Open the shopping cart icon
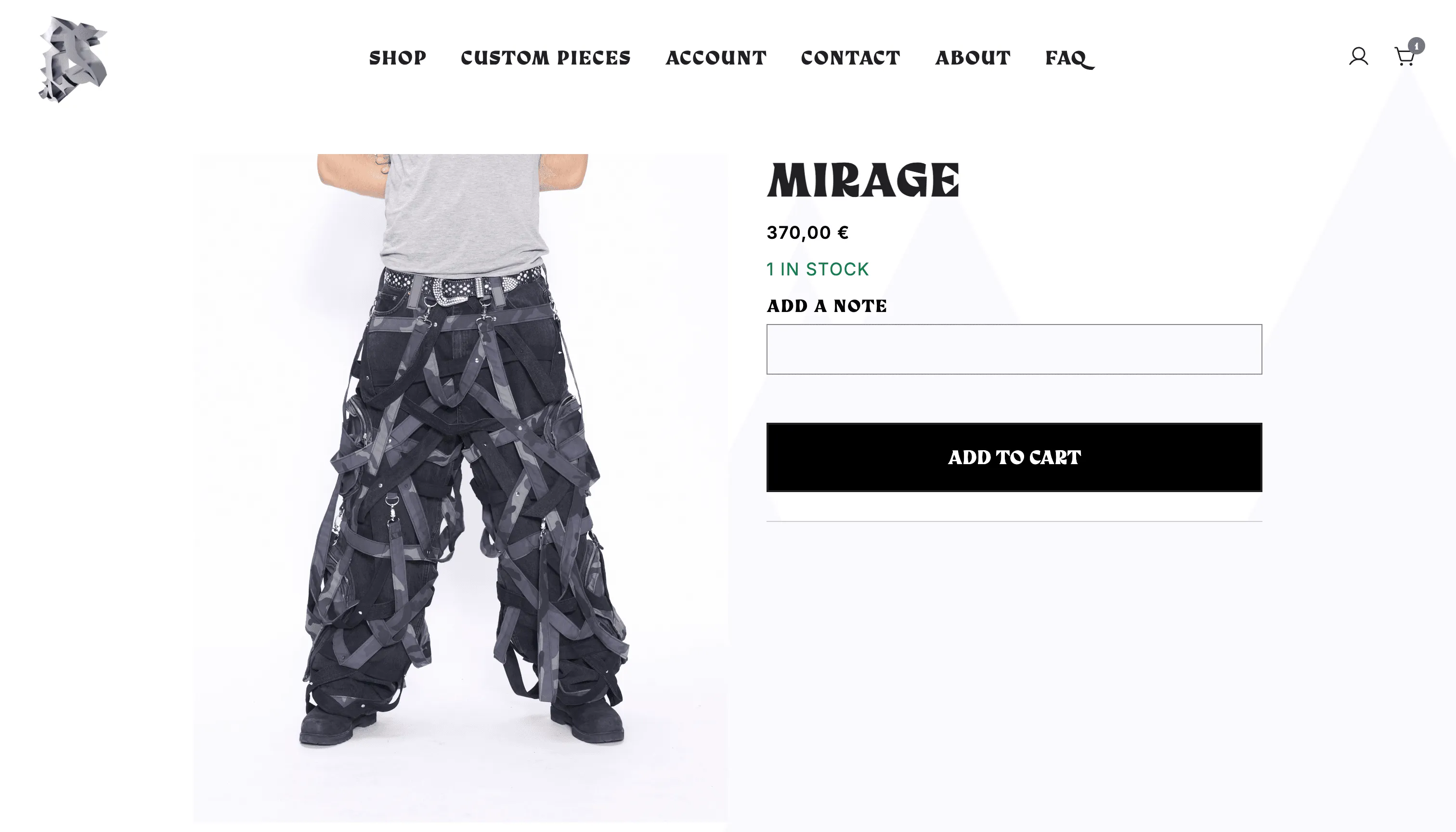Viewport: 1456px width, 832px height. (x=1404, y=56)
